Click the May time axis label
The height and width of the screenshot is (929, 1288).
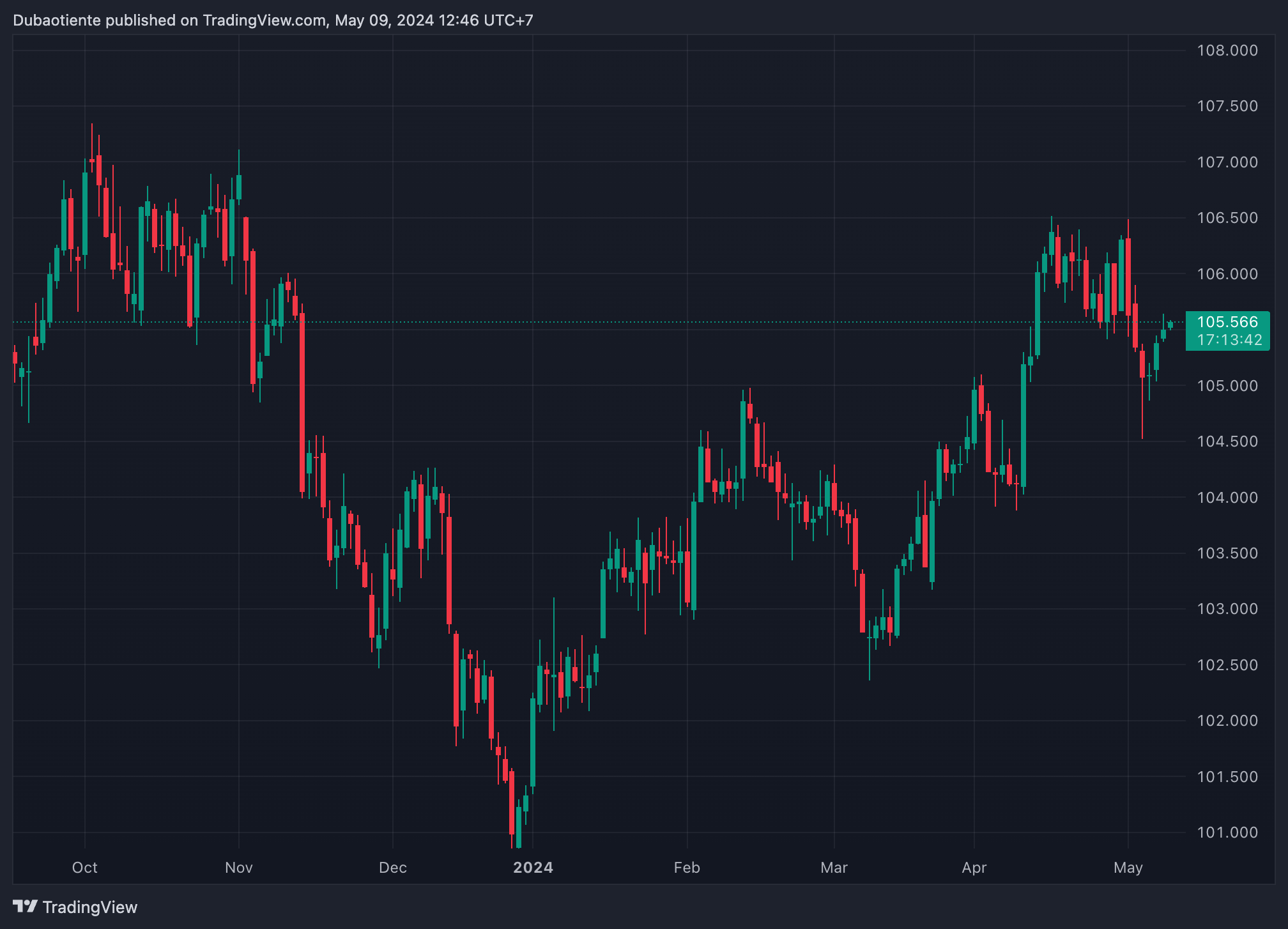click(1128, 868)
